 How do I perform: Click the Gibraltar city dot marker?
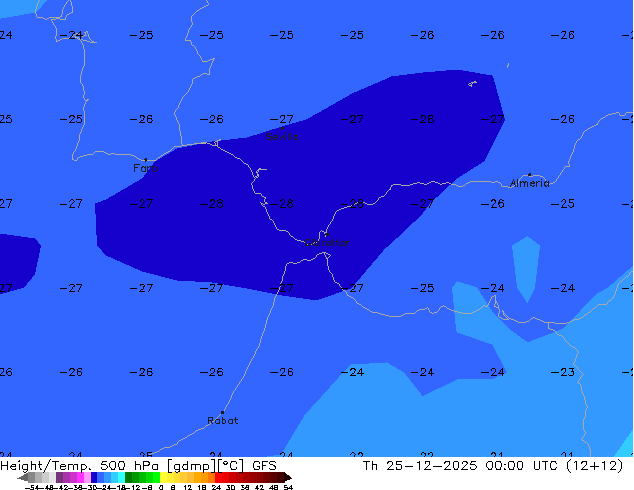click(x=327, y=234)
